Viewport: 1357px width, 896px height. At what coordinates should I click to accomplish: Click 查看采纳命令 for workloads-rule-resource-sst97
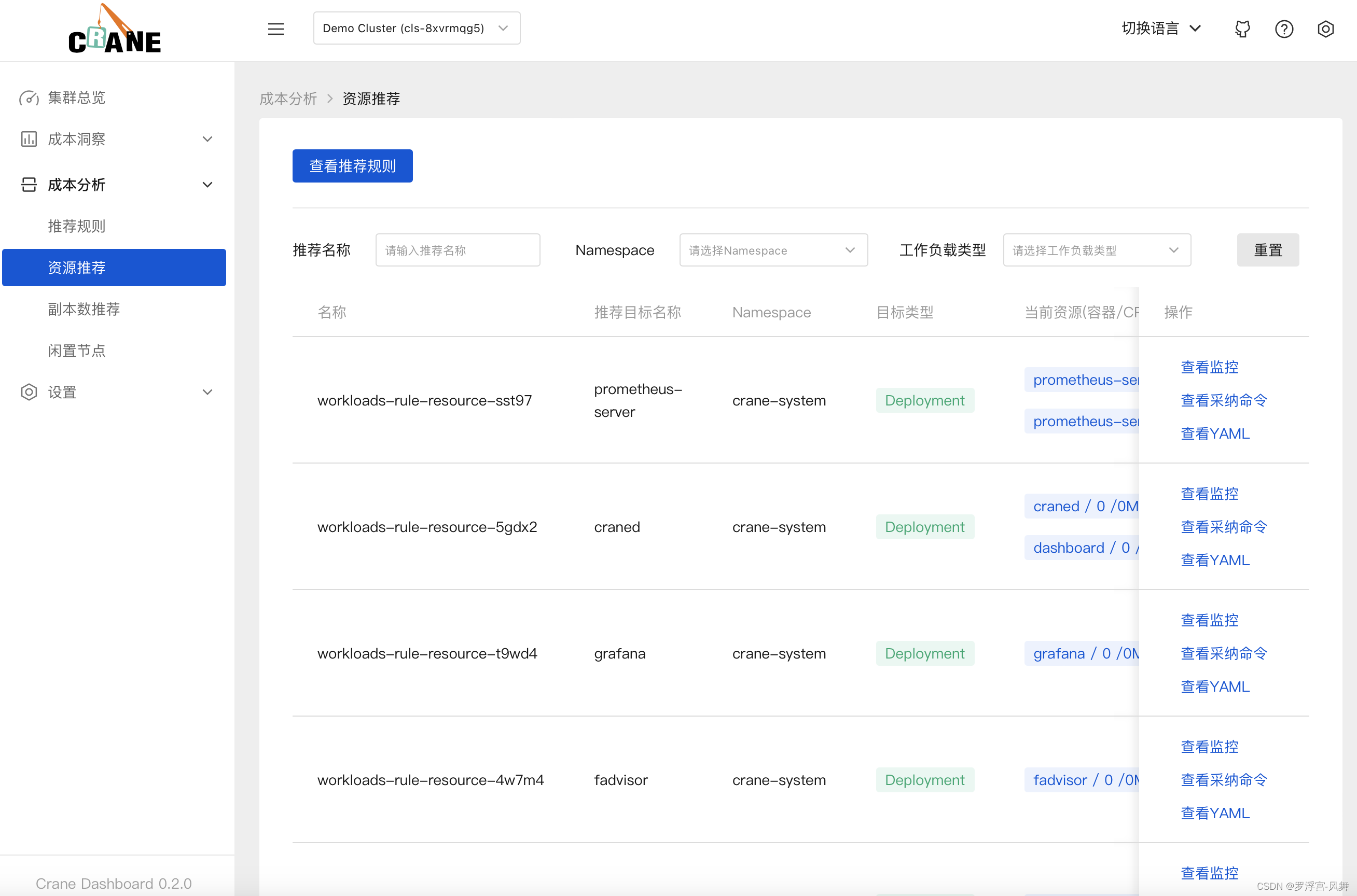coord(1224,400)
